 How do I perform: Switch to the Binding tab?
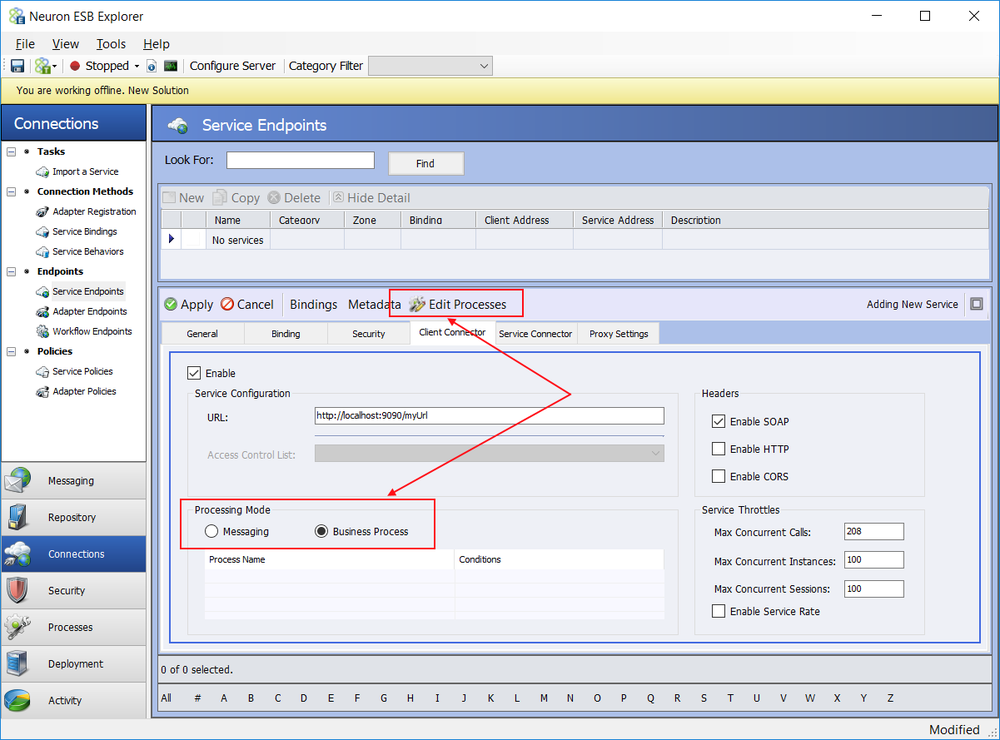tap(286, 334)
